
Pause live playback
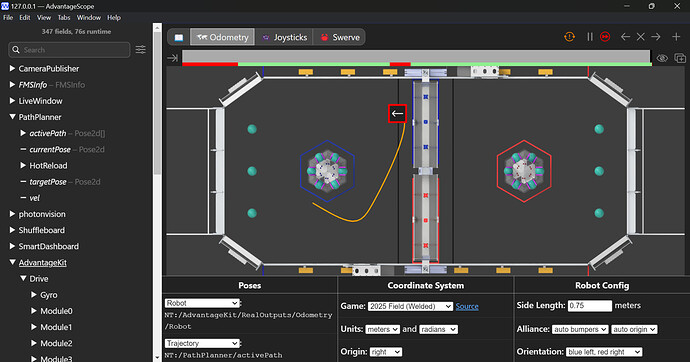tap(590, 37)
